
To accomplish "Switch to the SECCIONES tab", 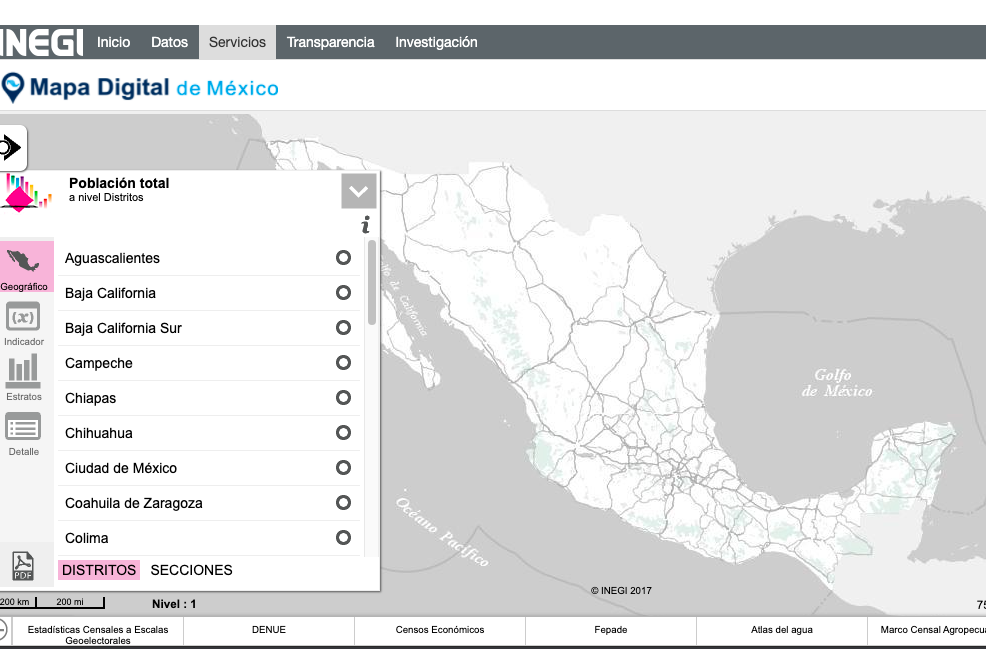I will point(191,570).
